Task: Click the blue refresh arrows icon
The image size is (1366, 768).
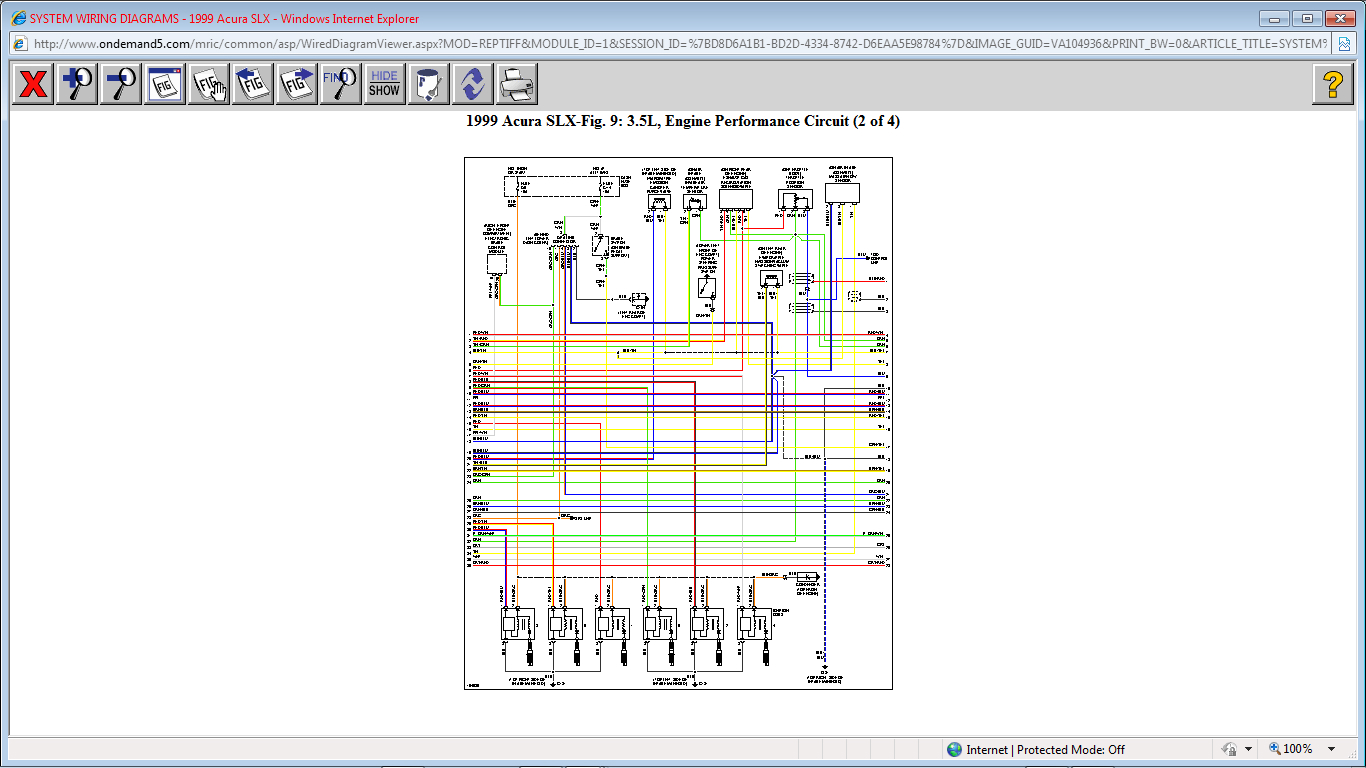Action: (473, 84)
